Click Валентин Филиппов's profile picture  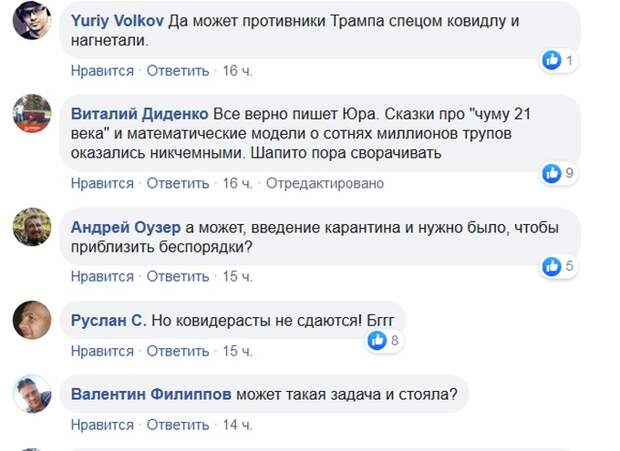(32, 394)
